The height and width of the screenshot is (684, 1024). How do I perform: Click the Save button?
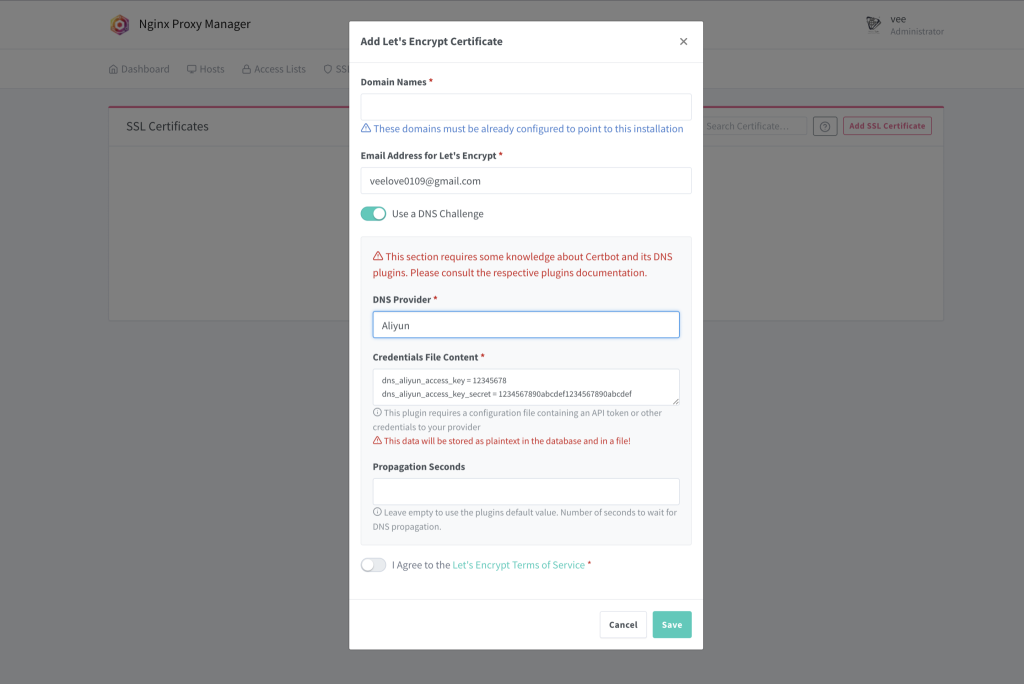point(671,625)
